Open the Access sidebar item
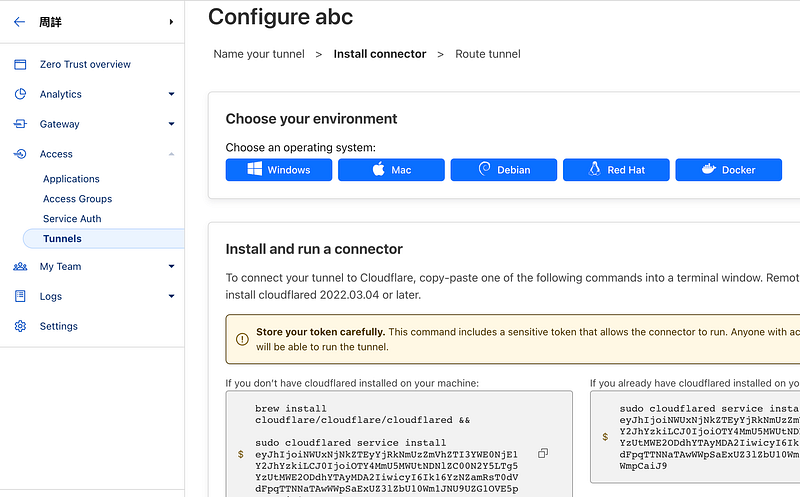 coord(56,154)
